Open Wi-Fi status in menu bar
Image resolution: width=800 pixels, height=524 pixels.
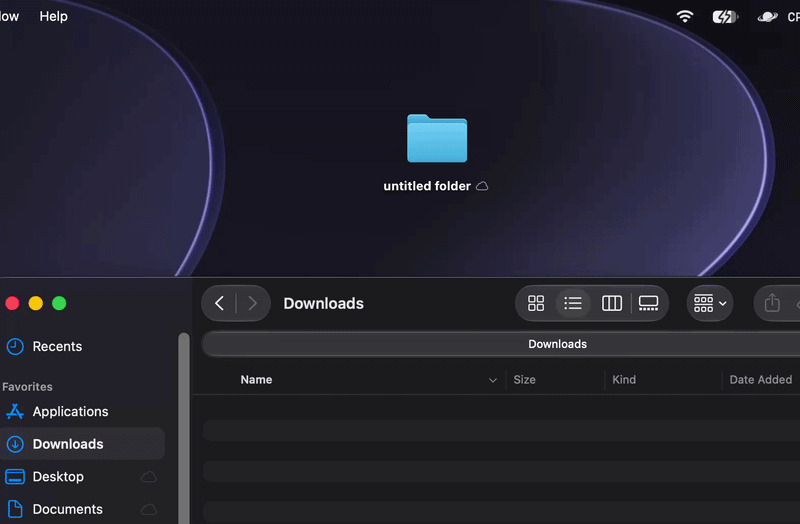(x=685, y=16)
